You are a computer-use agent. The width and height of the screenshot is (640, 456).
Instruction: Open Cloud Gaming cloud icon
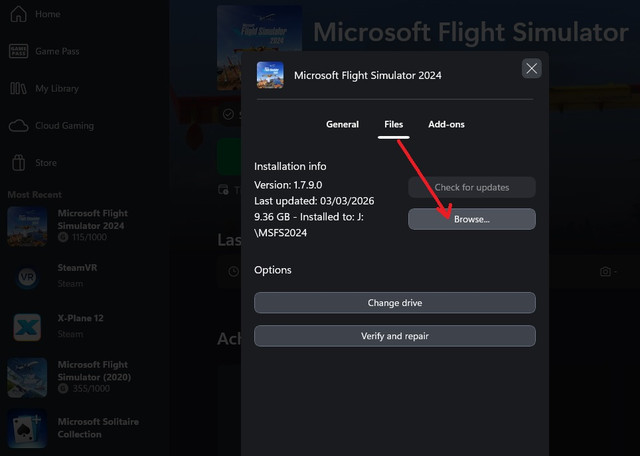(18, 126)
